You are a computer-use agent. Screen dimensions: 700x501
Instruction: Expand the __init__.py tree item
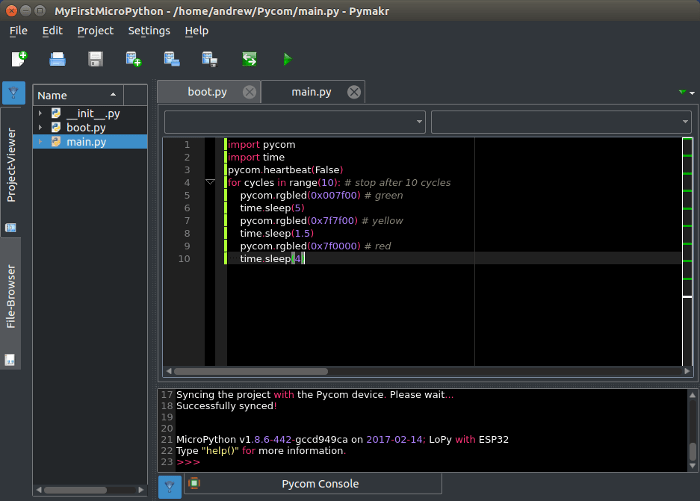click(x=41, y=113)
